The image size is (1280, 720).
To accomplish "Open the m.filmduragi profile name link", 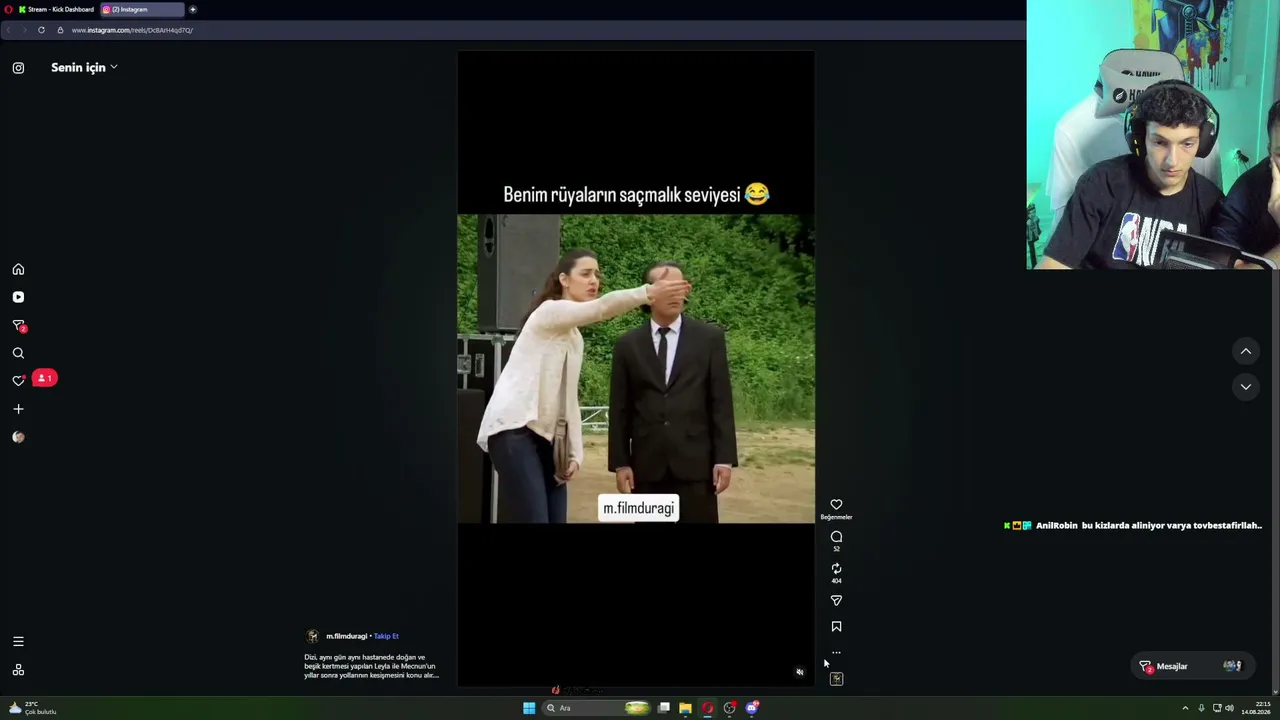I will pos(346,636).
